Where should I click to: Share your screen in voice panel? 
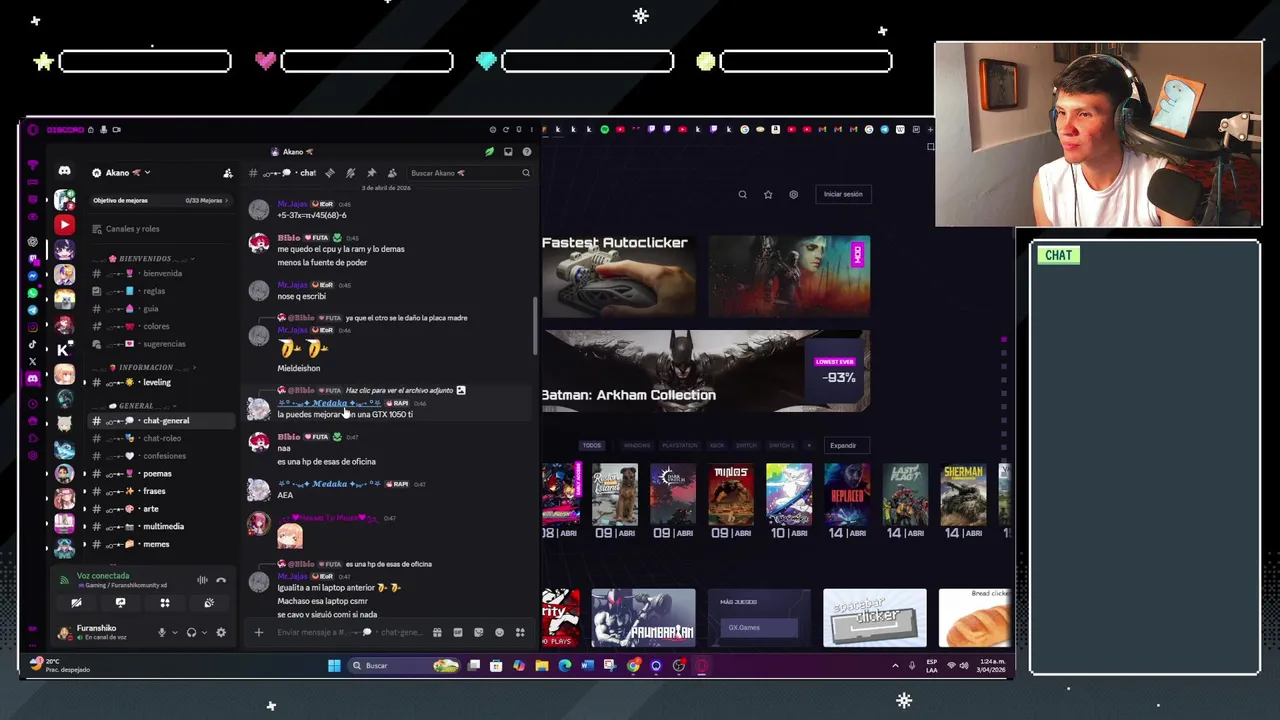click(120, 603)
